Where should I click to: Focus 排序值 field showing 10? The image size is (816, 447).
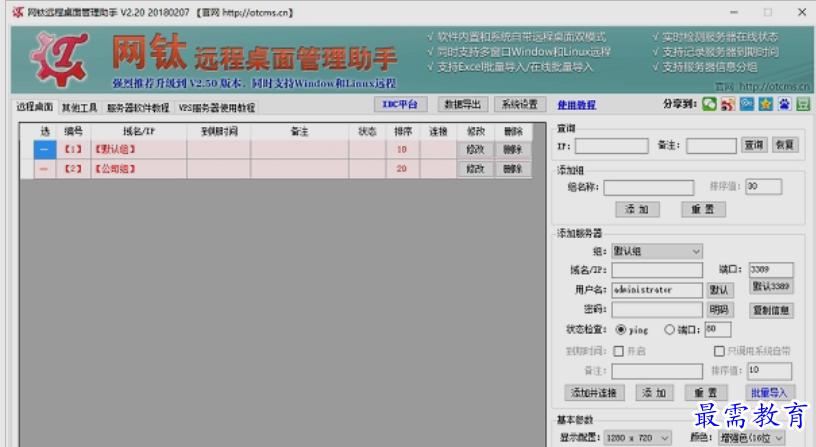point(769,371)
